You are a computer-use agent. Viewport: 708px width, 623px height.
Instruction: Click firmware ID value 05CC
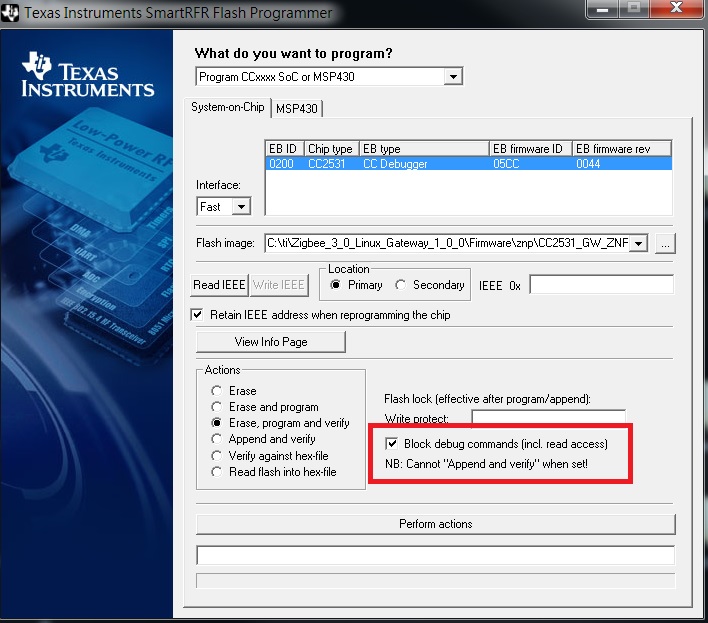click(506, 164)
